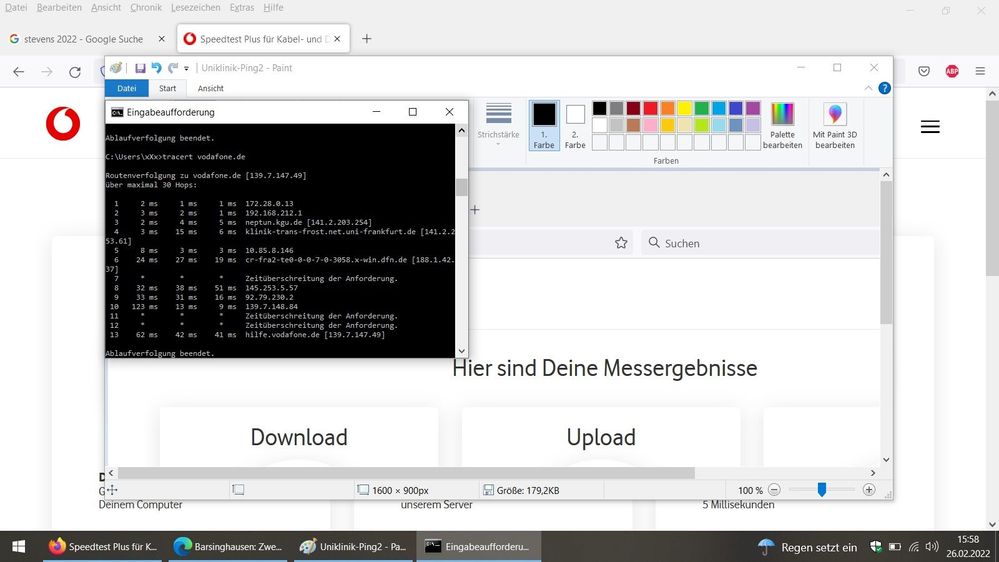Pick the green swatch in the top row
Viewport: 999px width, 562px height.
click(x=701, y=108)
